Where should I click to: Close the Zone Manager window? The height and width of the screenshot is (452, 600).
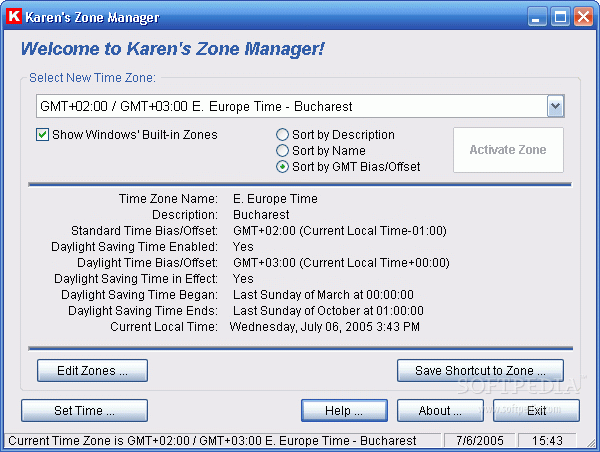[583, 17]
